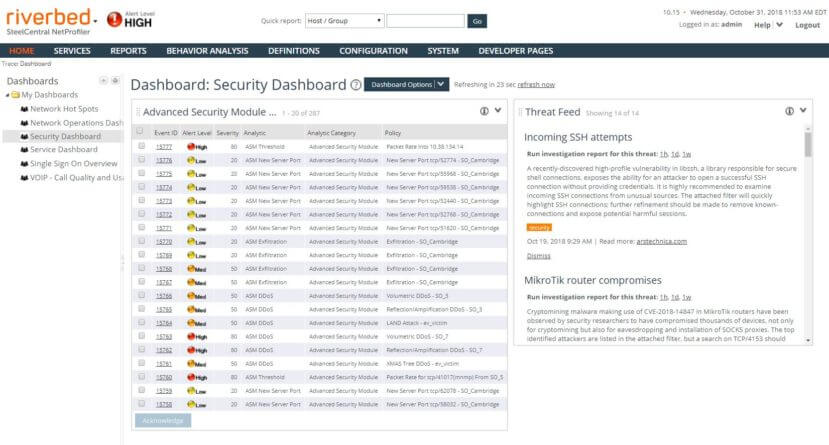Viewport: 829px width, 445px height.
Task: Open the CONFIGURATION menu
Action: [x=373, y=51]
